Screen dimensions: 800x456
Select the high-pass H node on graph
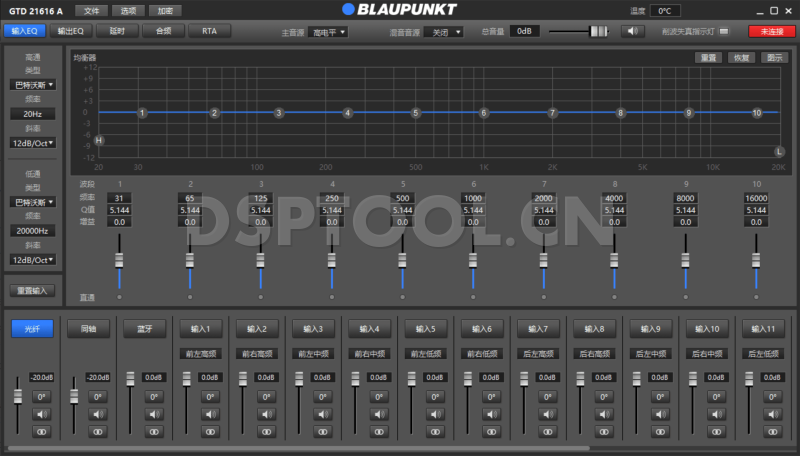click(99, 140)
